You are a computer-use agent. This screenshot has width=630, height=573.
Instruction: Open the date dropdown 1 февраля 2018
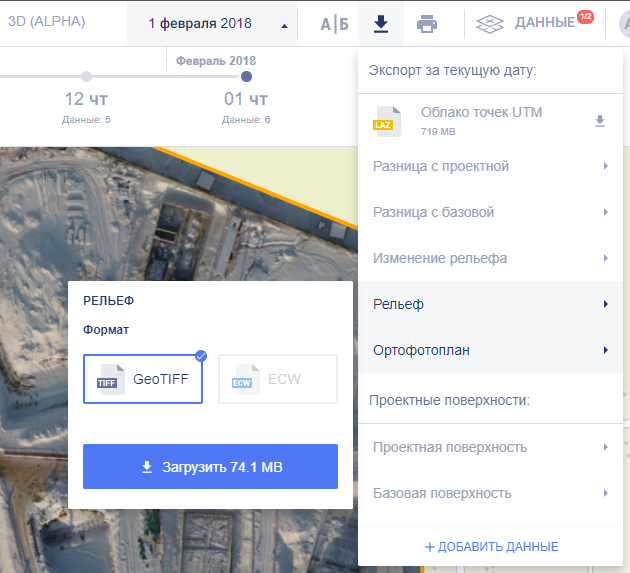tap(212, 23)
